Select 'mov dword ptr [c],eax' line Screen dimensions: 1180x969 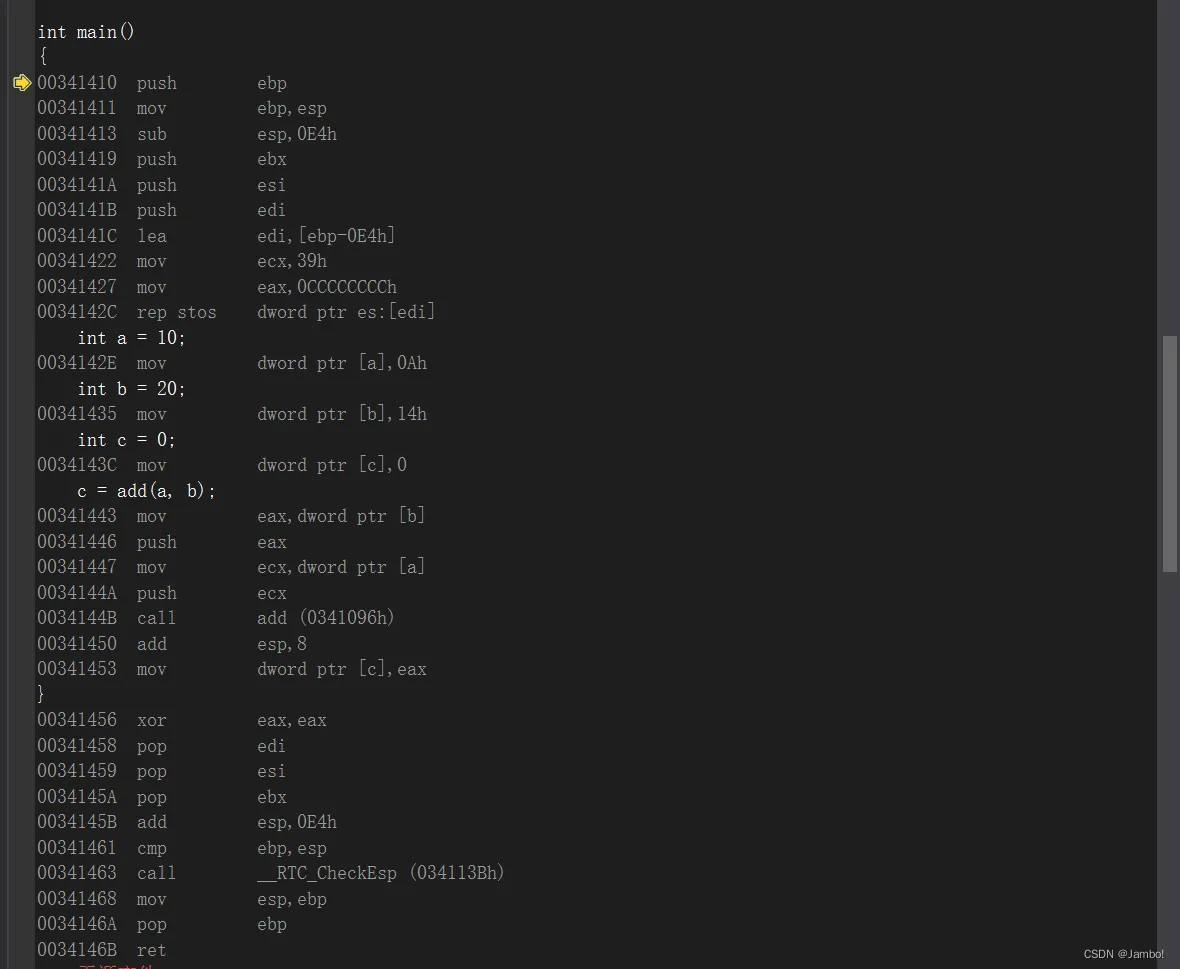pyautogui.click(x=232, y=669)
